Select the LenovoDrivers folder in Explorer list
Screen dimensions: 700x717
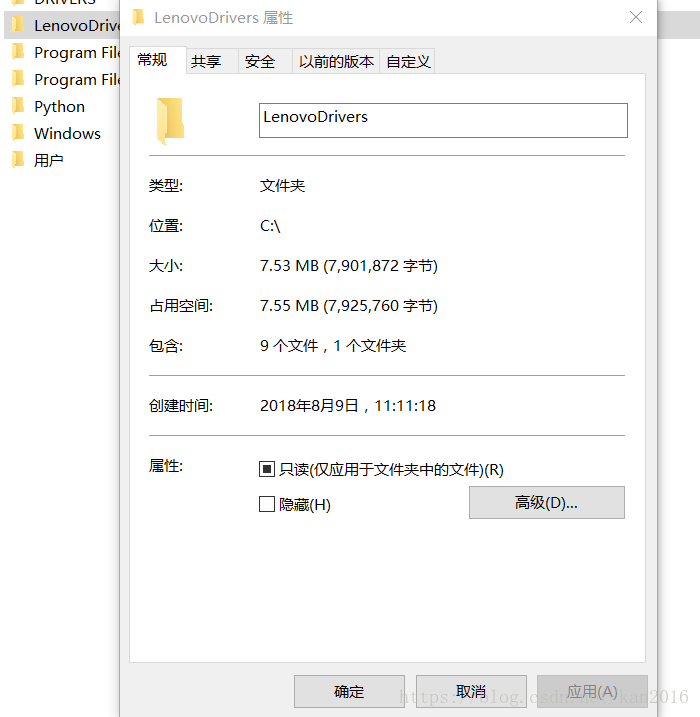(63, 25)
